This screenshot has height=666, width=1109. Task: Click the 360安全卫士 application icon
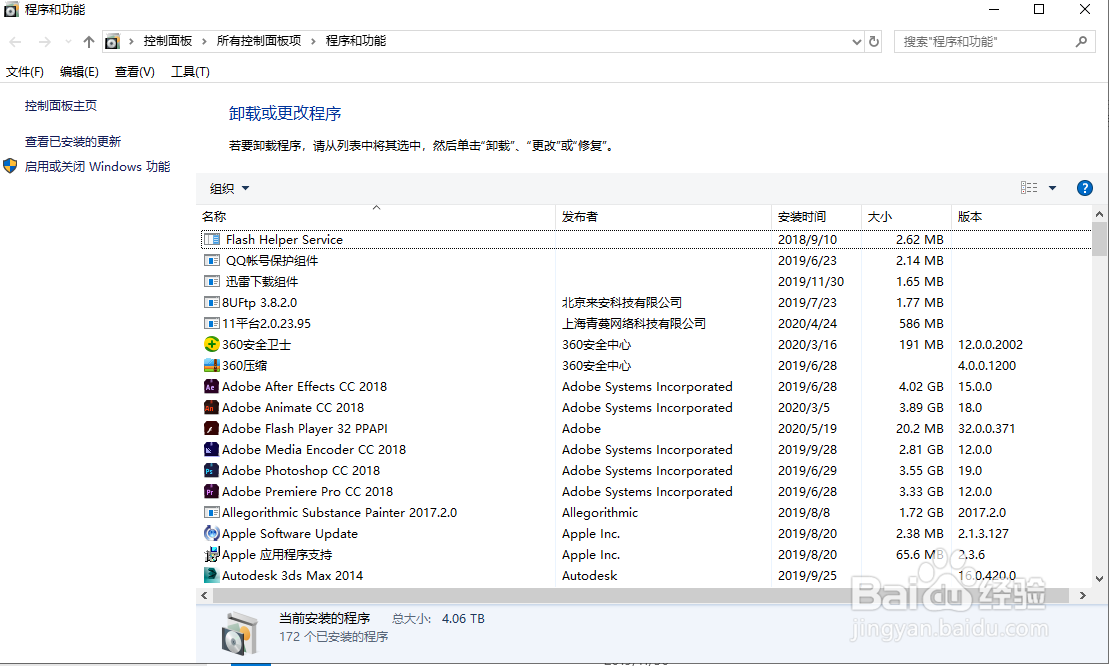tap(210, 344)
